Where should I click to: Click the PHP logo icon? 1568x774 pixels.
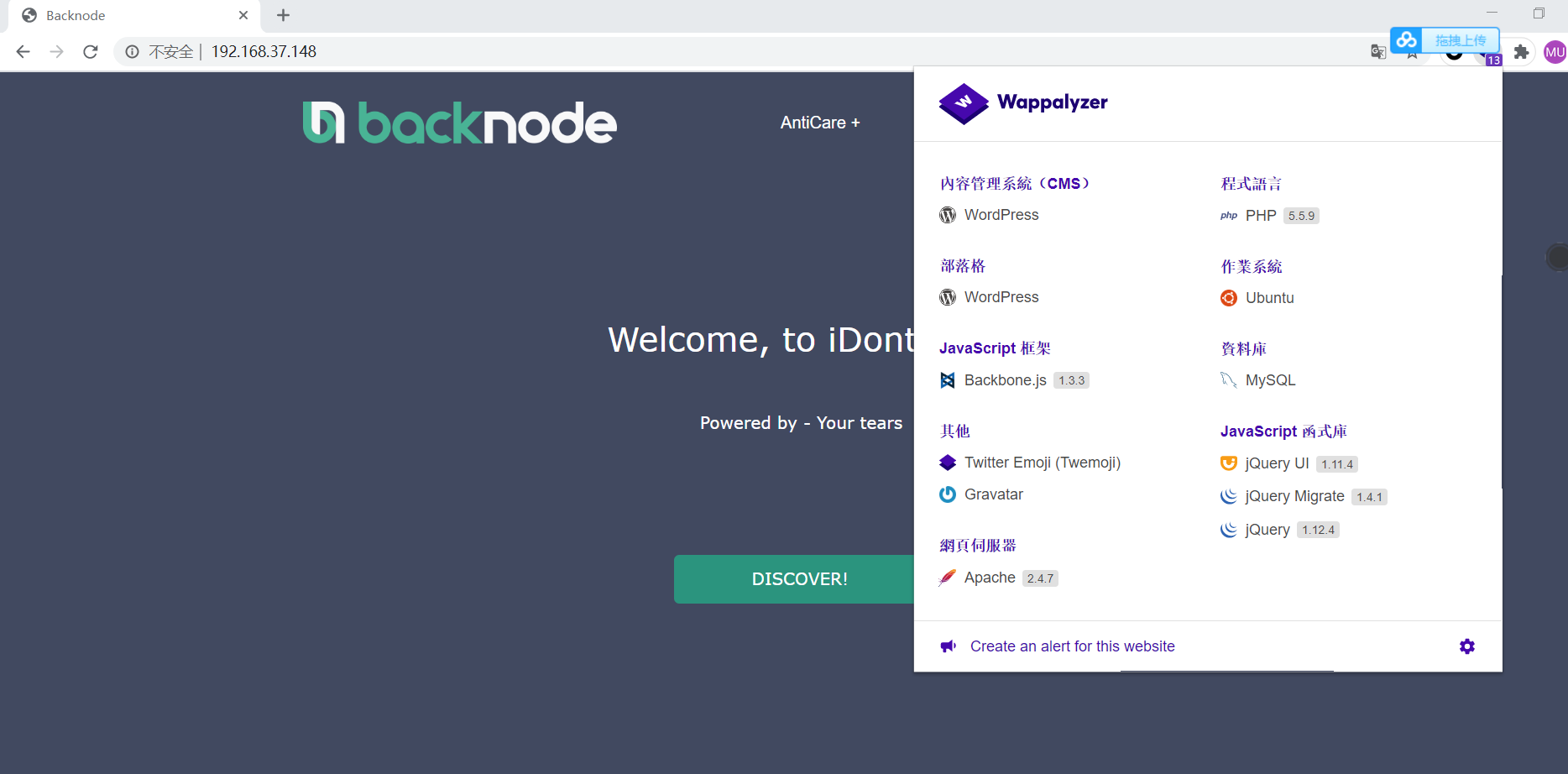[x=1229, y=216]
